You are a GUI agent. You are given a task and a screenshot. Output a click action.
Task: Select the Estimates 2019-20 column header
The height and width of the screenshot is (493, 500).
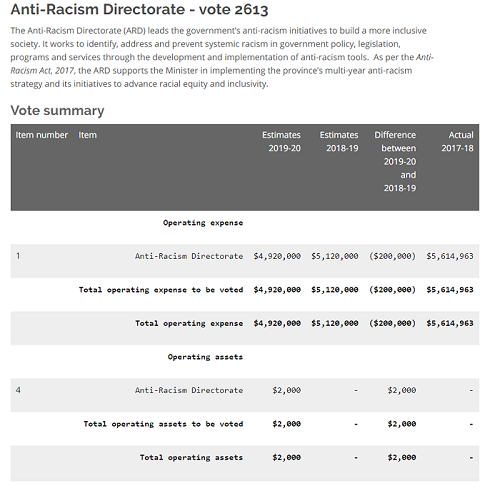(x=281, y=141)
